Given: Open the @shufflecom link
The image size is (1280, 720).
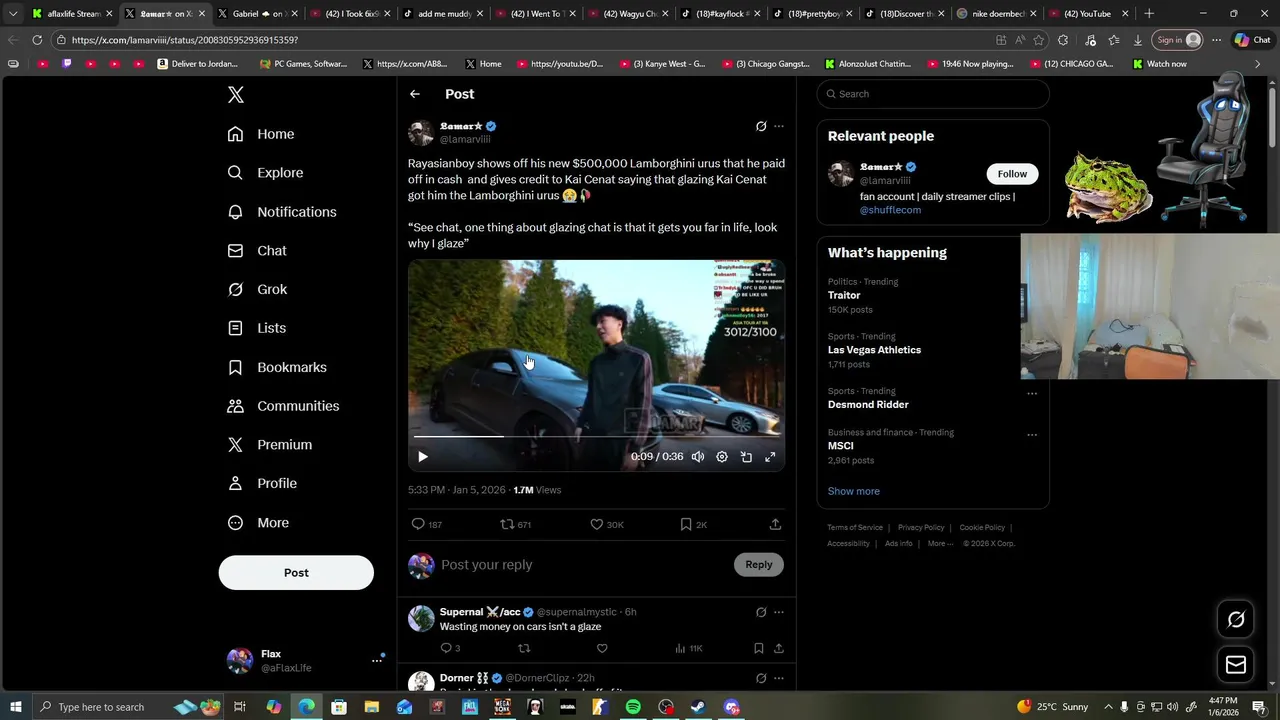Looking at the screenshot, I should point(890,210).
